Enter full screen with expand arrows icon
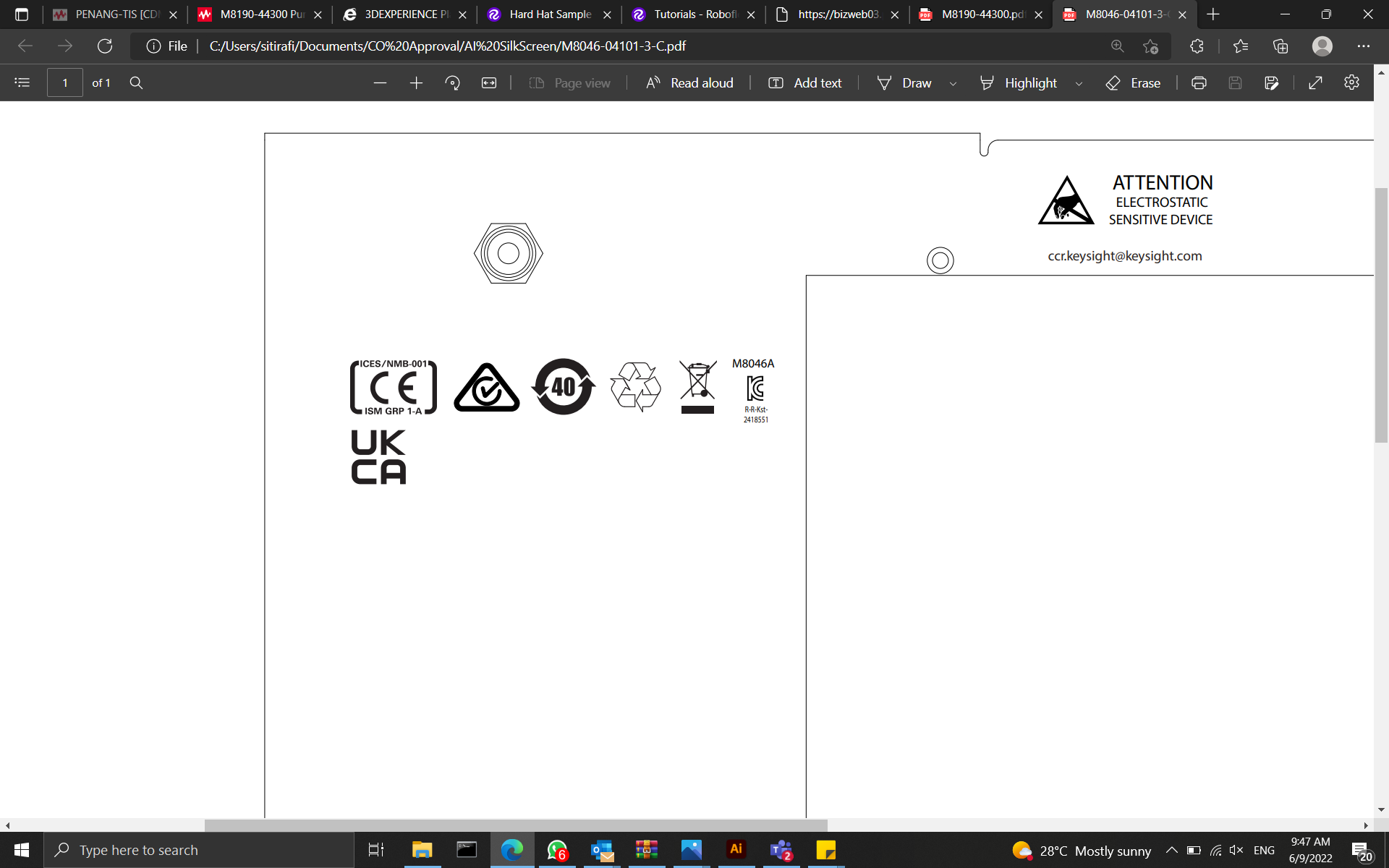 [1315, 83]
